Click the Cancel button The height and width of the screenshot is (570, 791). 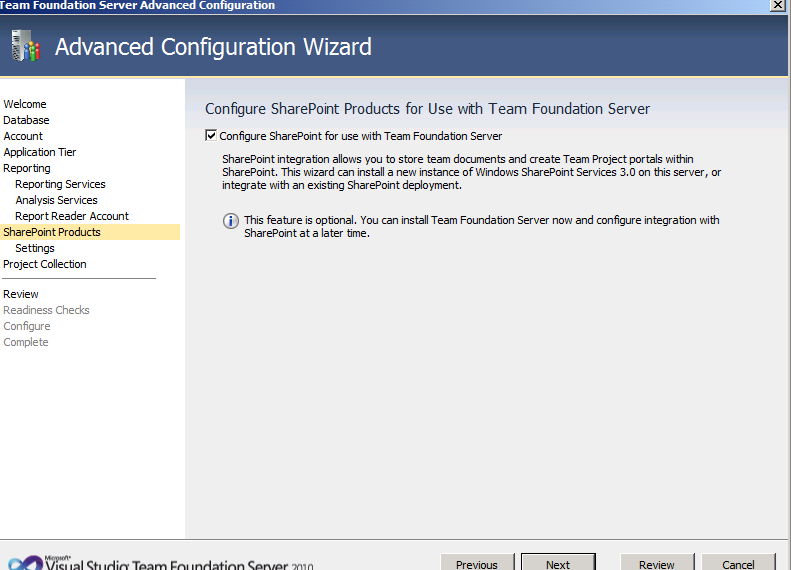point(738,562)
